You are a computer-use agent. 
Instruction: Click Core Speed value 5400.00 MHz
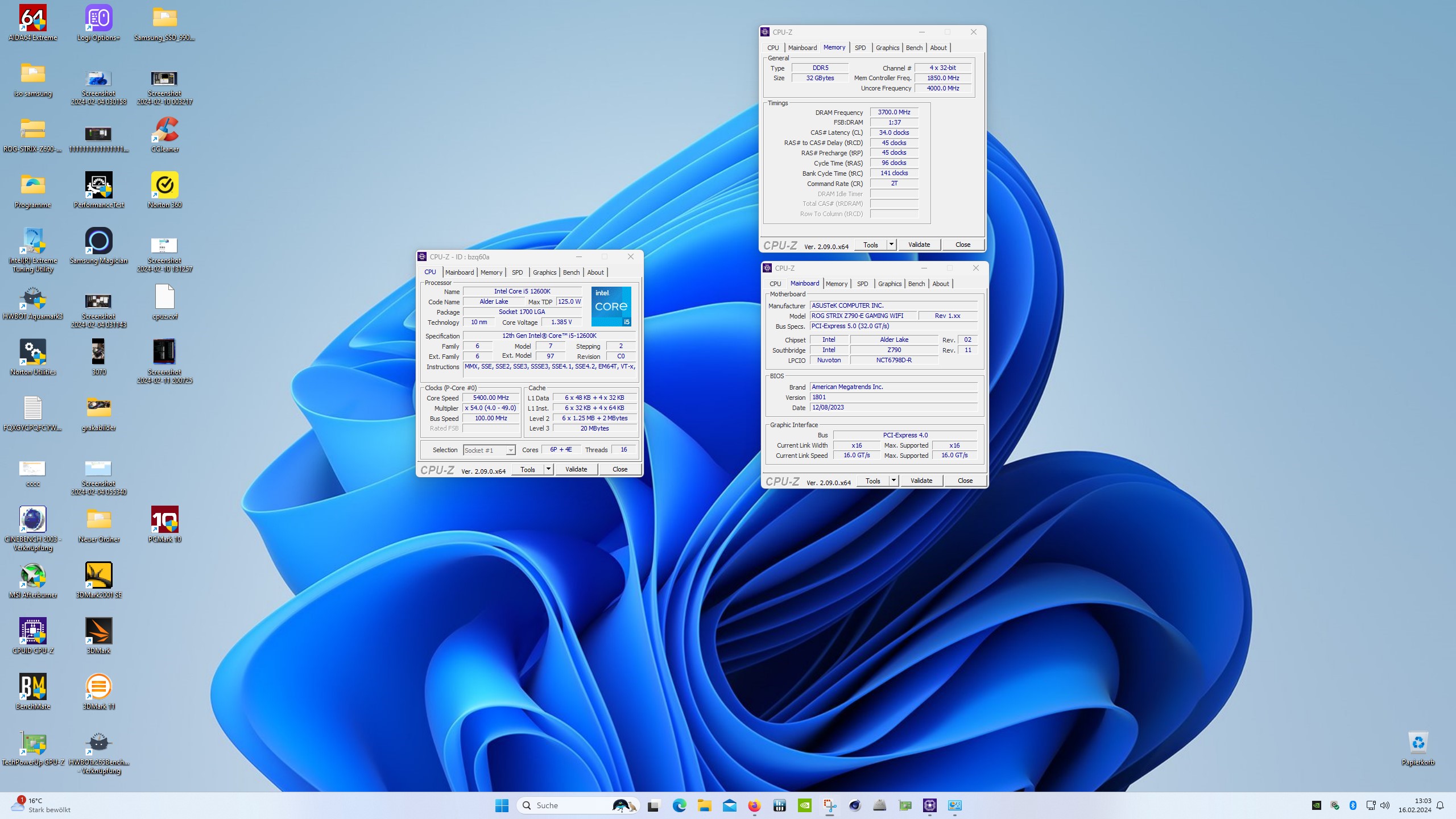(491, 398)
